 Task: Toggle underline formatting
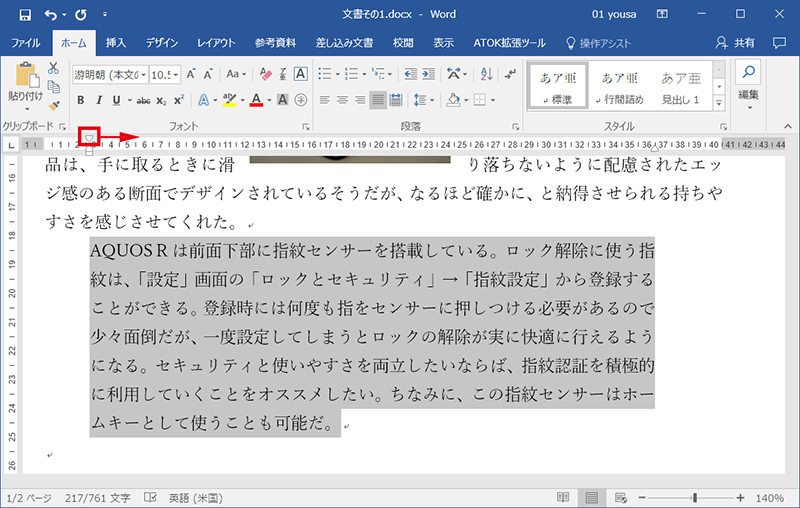pos(116,100)
